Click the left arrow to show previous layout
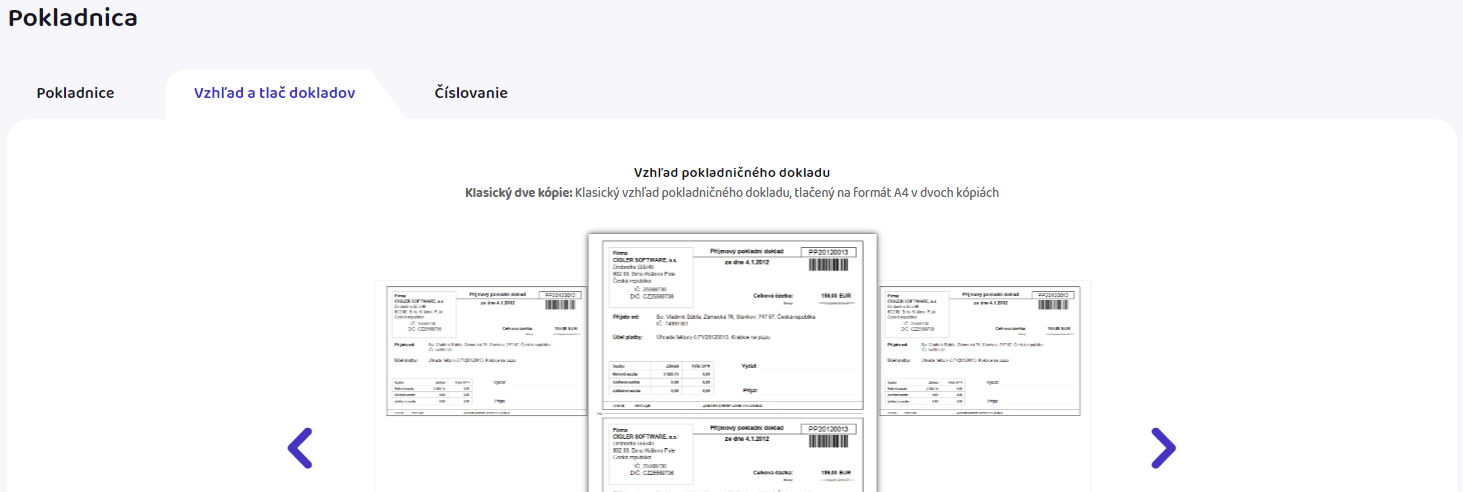 300,448
